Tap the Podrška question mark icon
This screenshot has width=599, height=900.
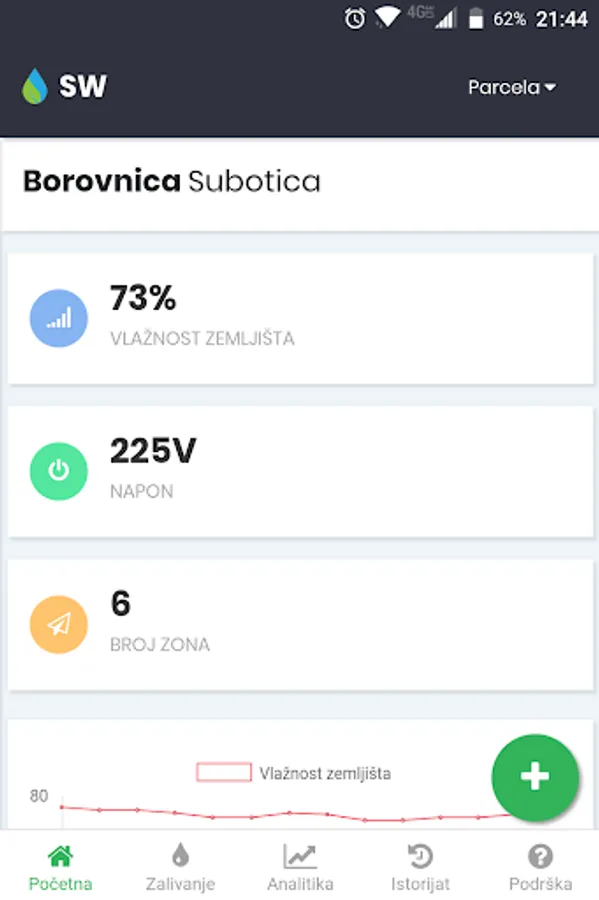click(541, 858)
